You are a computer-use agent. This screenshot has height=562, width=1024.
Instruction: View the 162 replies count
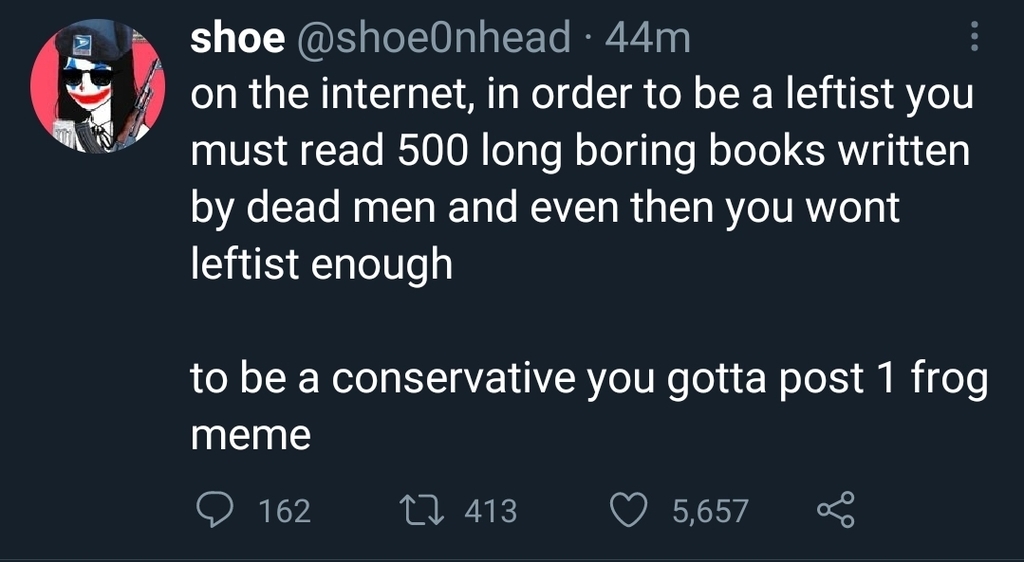[x=284, y=512]
